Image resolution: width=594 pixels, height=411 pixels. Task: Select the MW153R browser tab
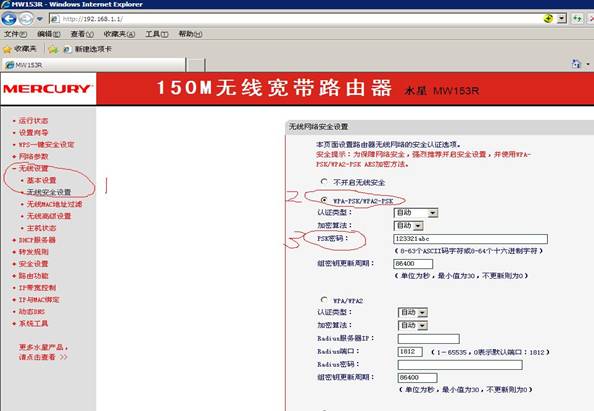click(x=94, y=65)
